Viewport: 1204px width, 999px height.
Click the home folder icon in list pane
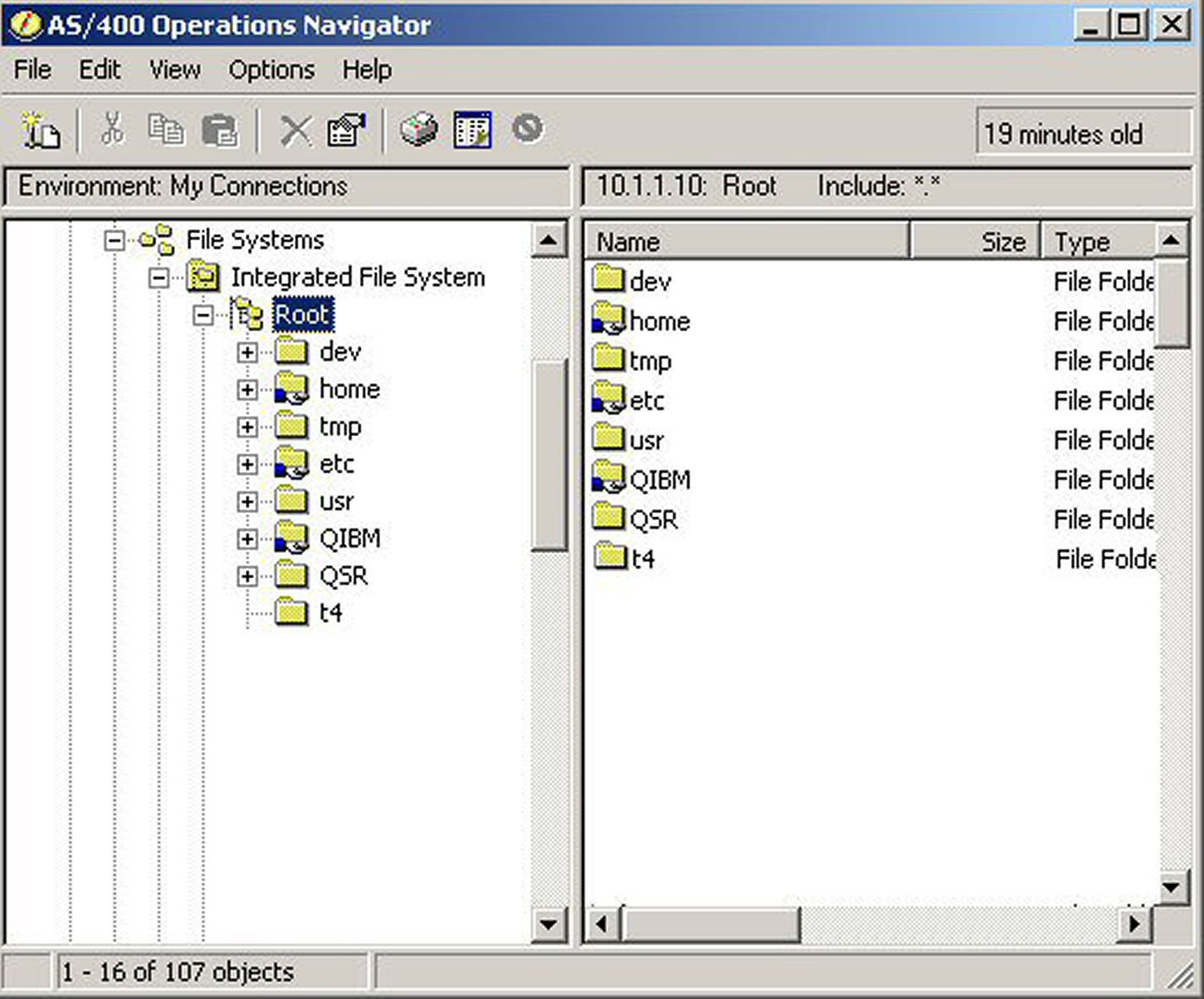tap(608, 320)
